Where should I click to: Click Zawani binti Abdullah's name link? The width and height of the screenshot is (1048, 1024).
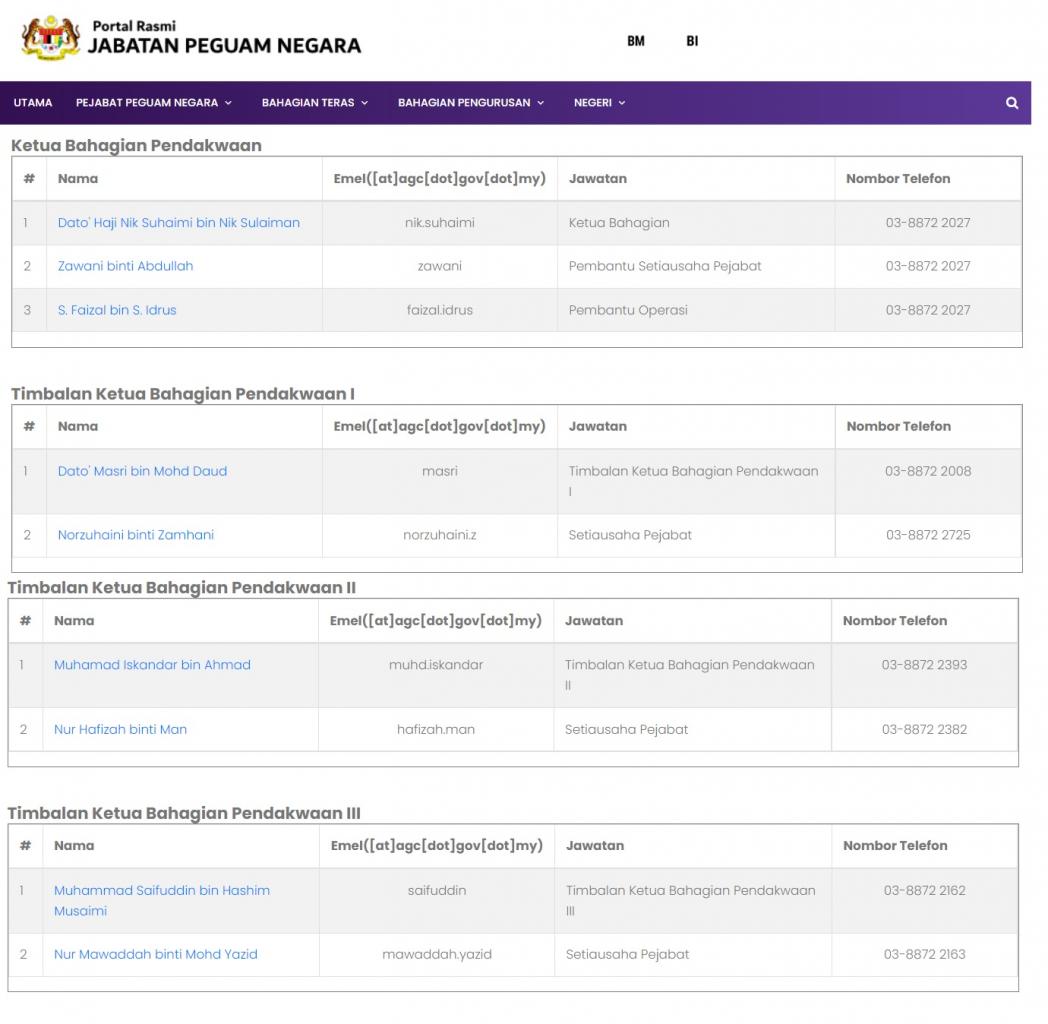pos(125,266)
